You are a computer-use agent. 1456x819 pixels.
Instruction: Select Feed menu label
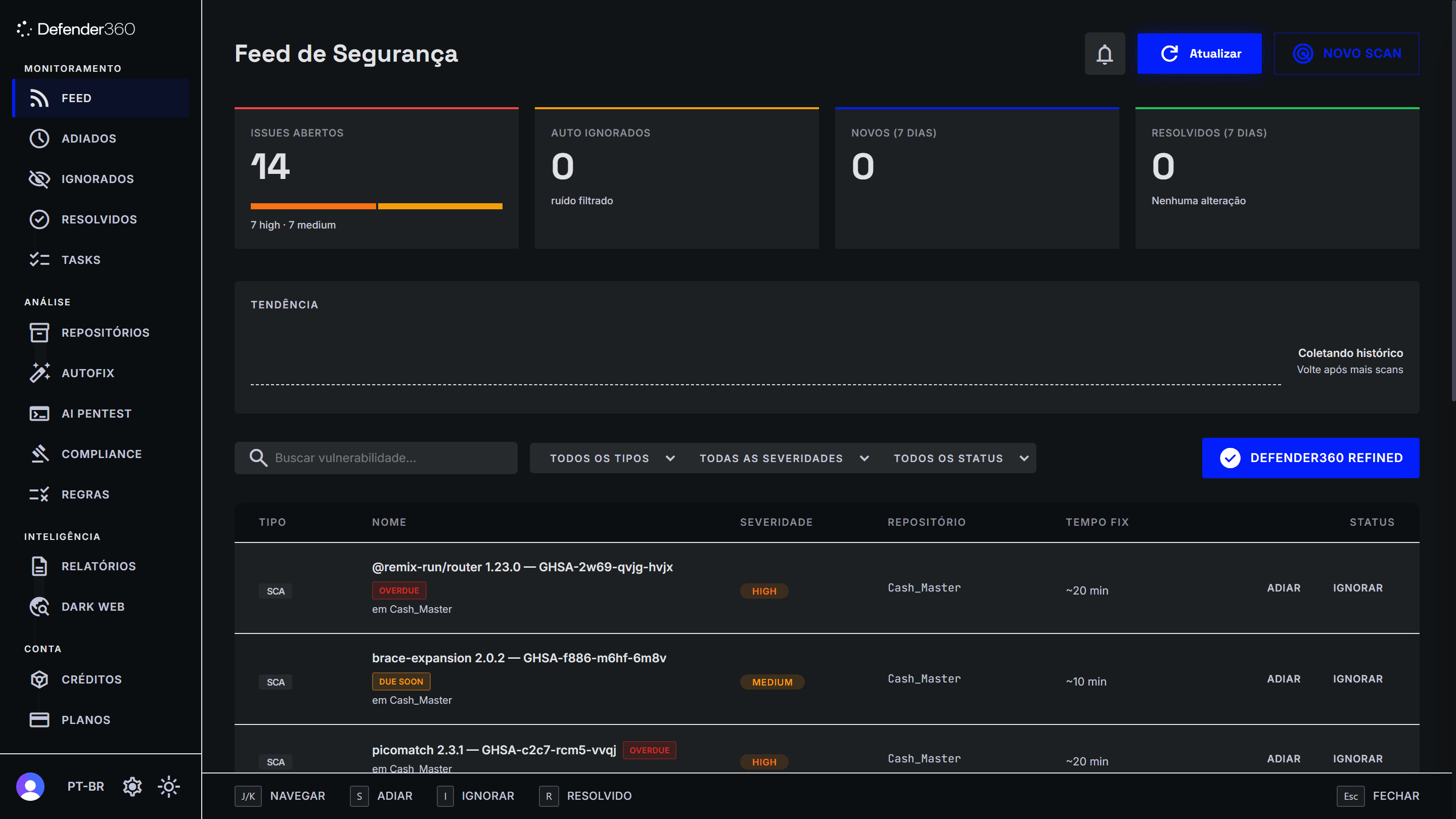[x=76, y=99]
